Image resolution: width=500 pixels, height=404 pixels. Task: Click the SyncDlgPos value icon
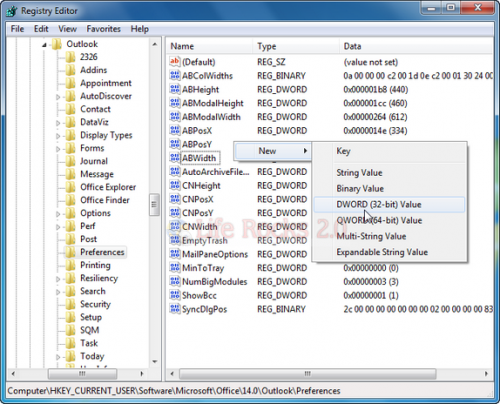[175, 309]
